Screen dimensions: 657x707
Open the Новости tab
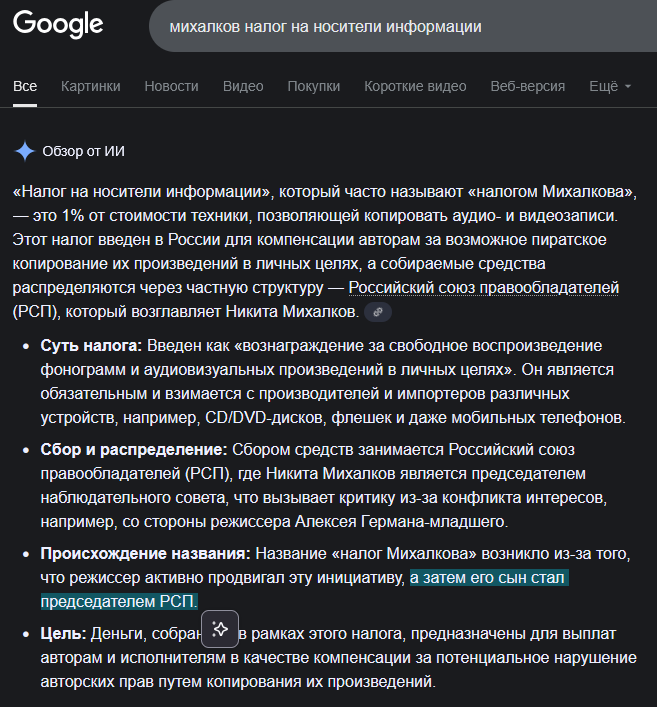171,86
